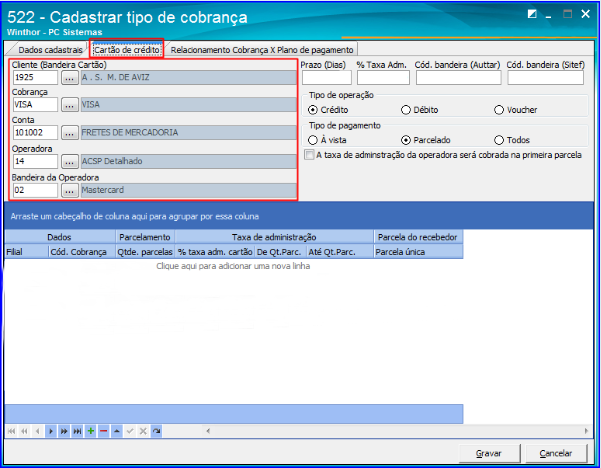Viewport: 601px width, 468px height.
Task: Select the Débito operation type
Action: [406, 109]
